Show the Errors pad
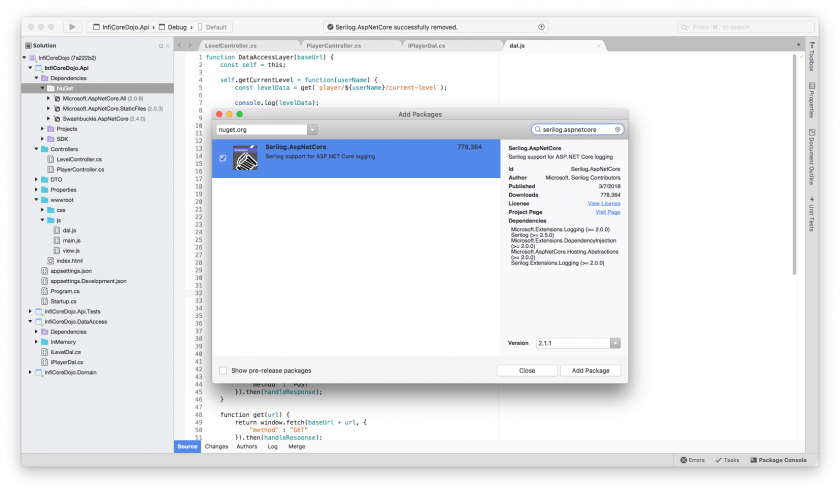Viewport: 840px width, 492px height. point(692,460)
